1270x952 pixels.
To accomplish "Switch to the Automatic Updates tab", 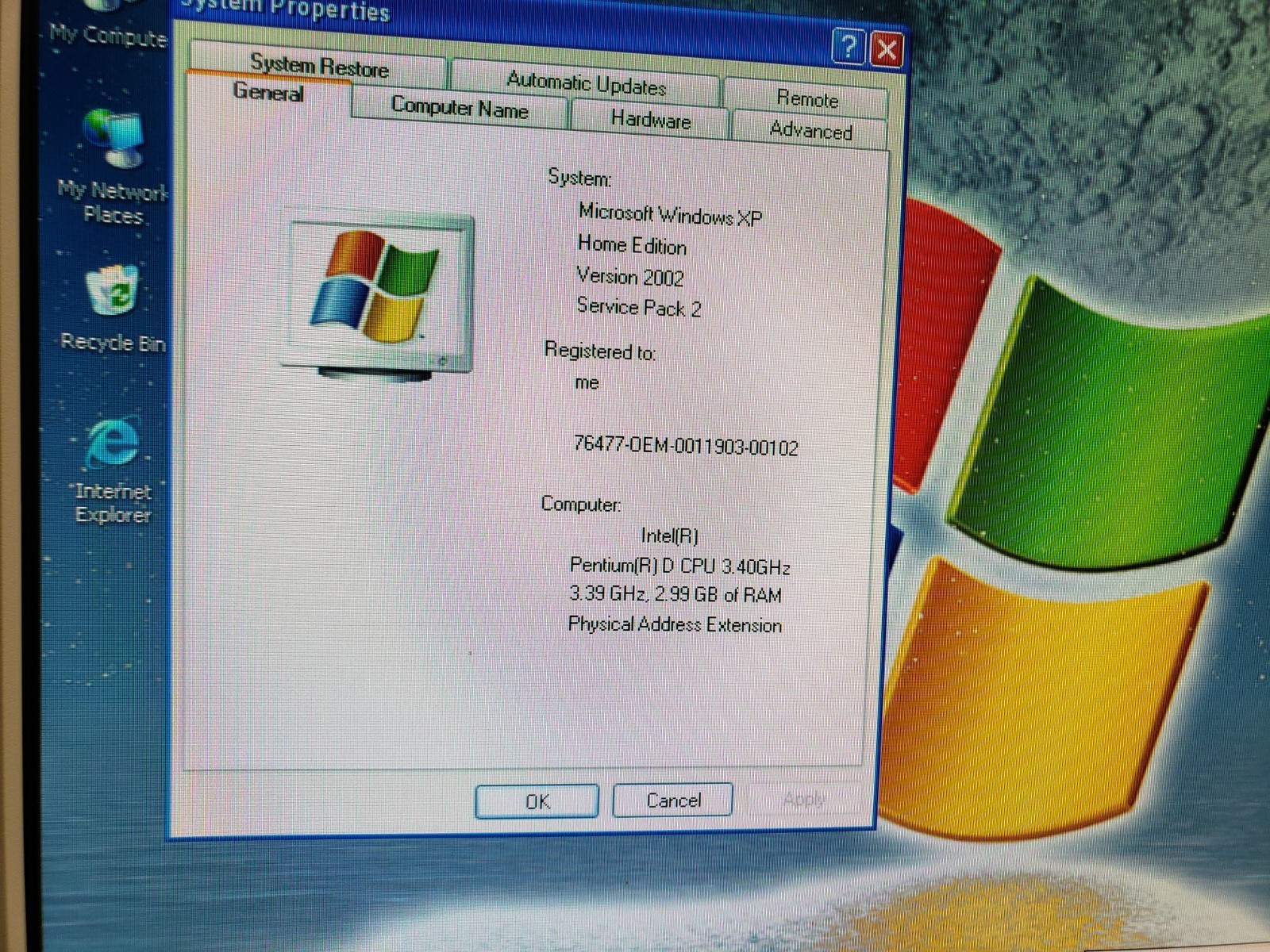I will click(586, 83).
